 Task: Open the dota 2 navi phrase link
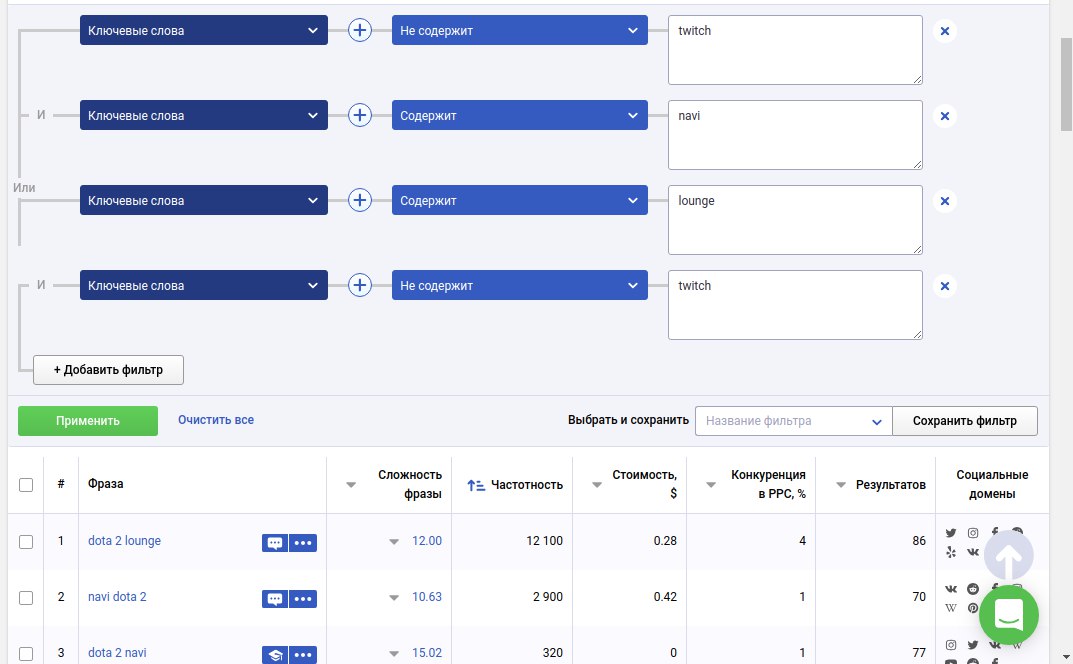(117, 653)
